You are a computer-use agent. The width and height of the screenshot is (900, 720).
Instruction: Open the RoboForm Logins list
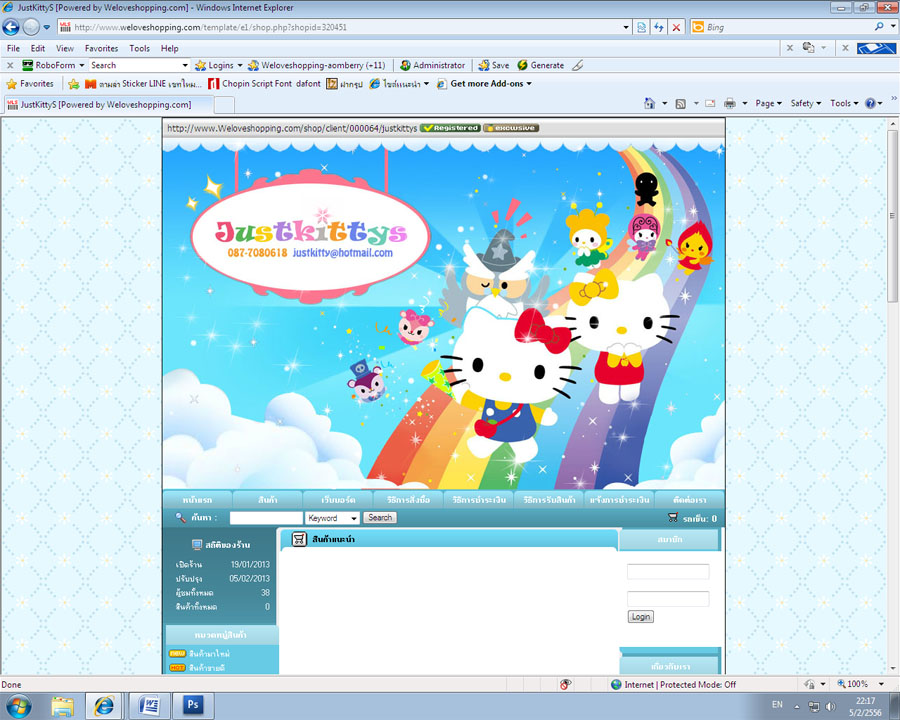click(219, 65)
